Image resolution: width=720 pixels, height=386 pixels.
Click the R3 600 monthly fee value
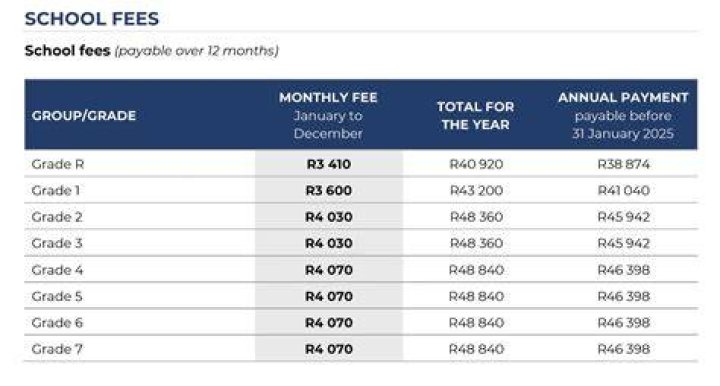point(329,190)
